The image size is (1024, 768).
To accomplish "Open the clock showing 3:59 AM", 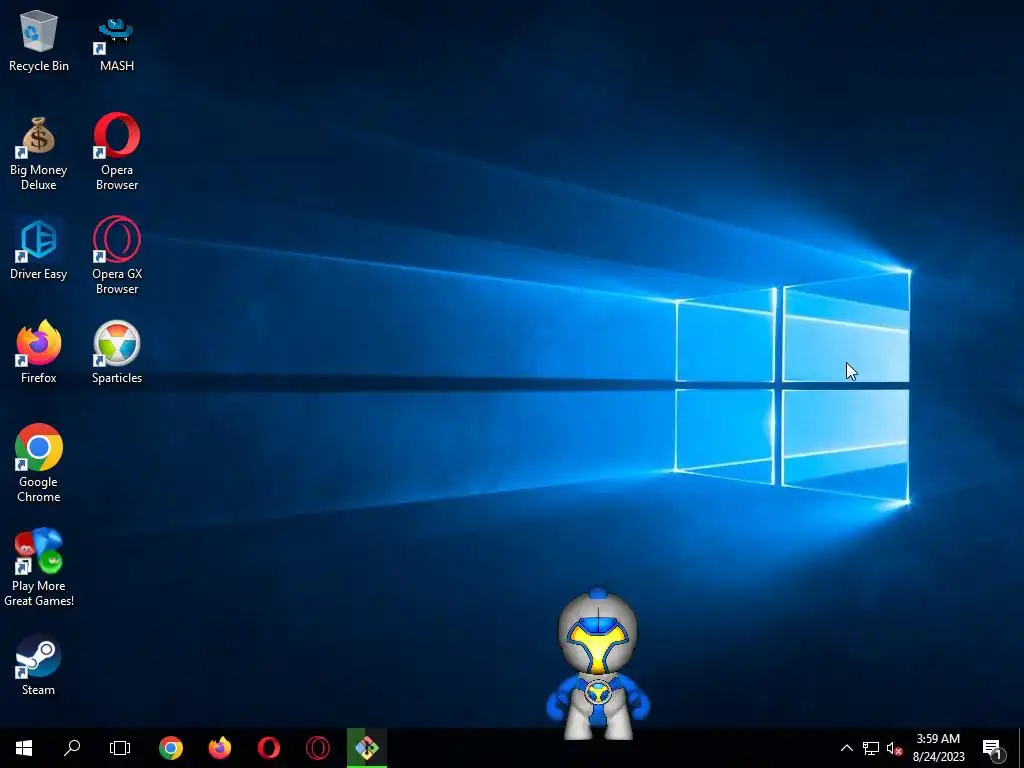I will click(938, 748).
